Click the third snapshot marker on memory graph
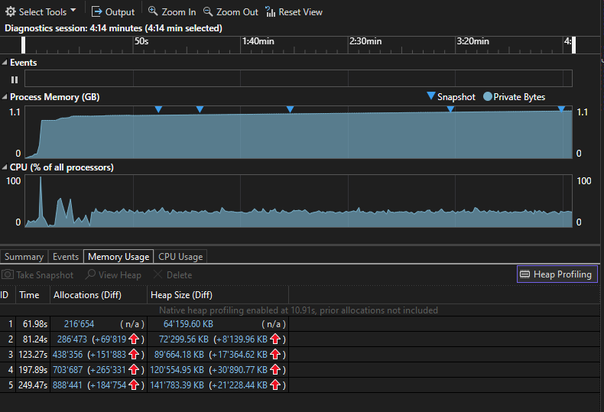Image resolution: width=604 pixels, height=412 pixels. tap(290, 109)
